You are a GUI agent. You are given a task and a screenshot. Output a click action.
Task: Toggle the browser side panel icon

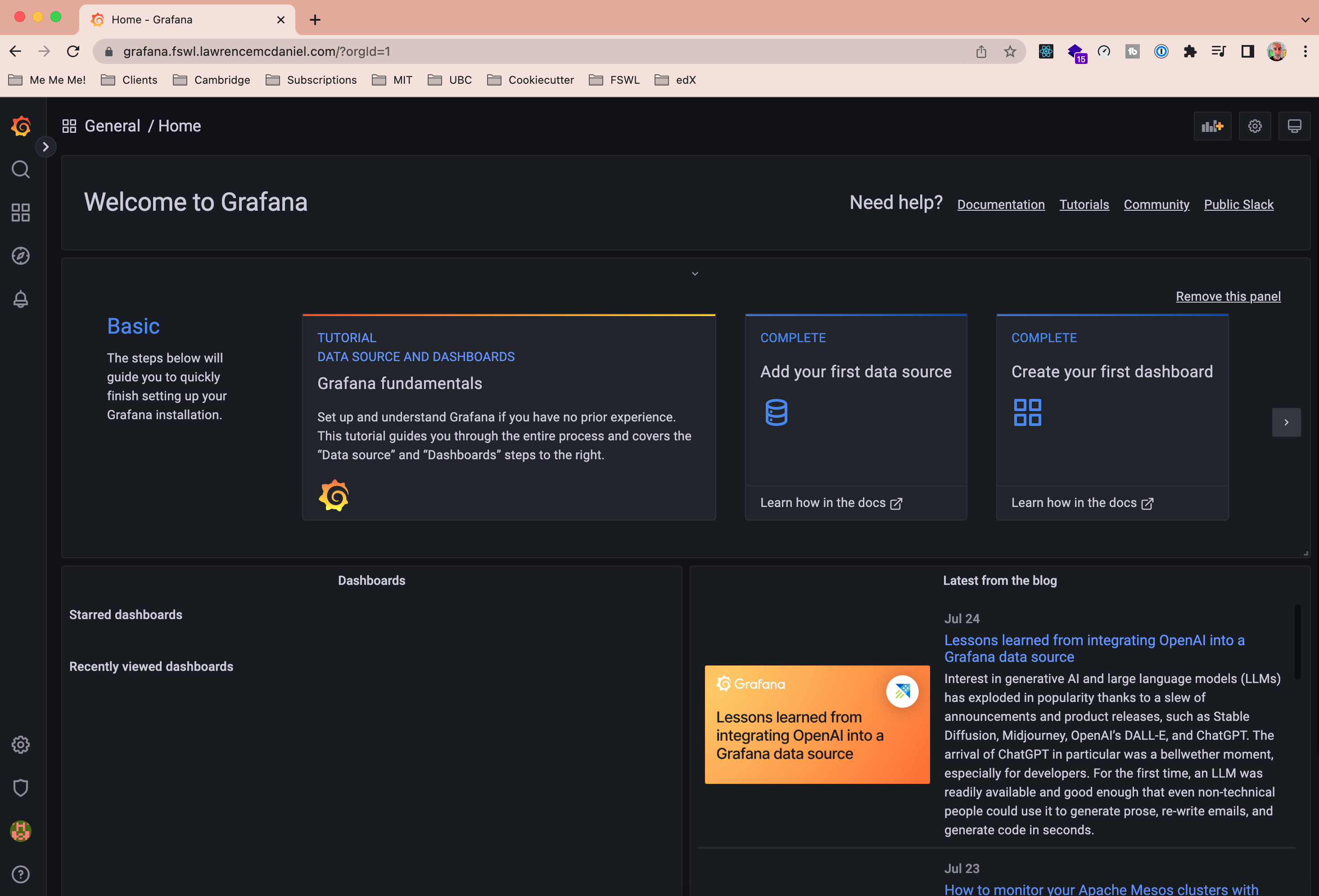click(x=1247, y=52)
